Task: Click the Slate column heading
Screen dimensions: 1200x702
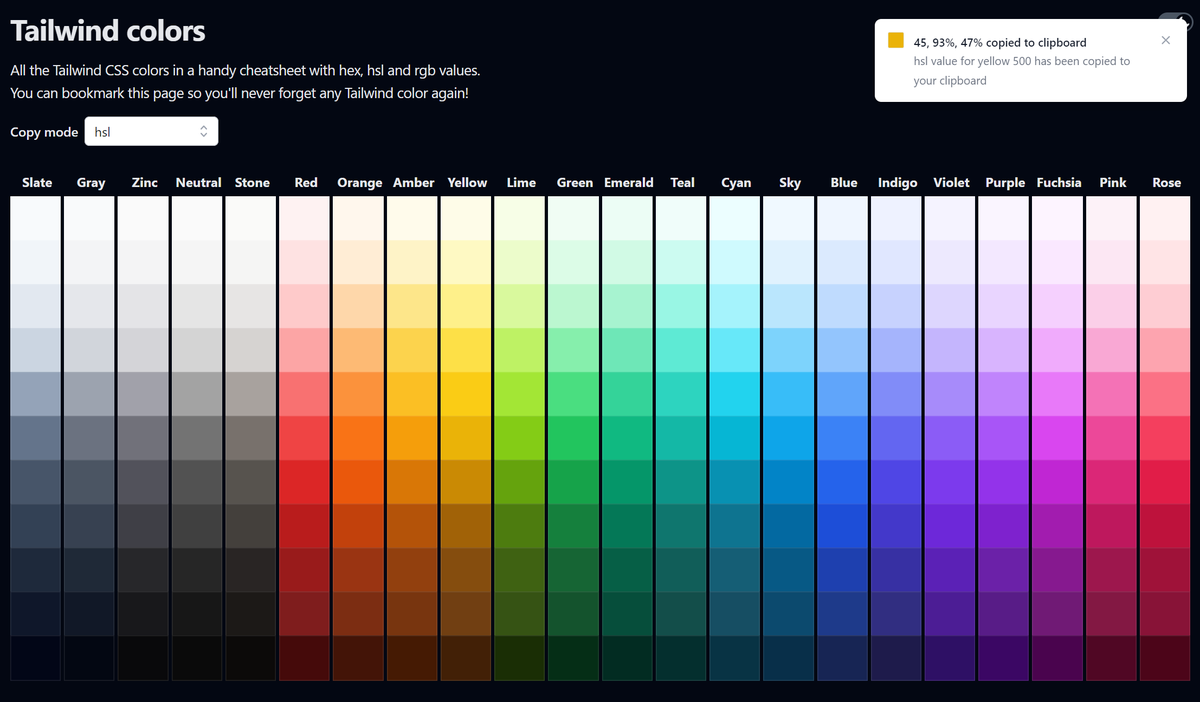Action: (37, 183)
